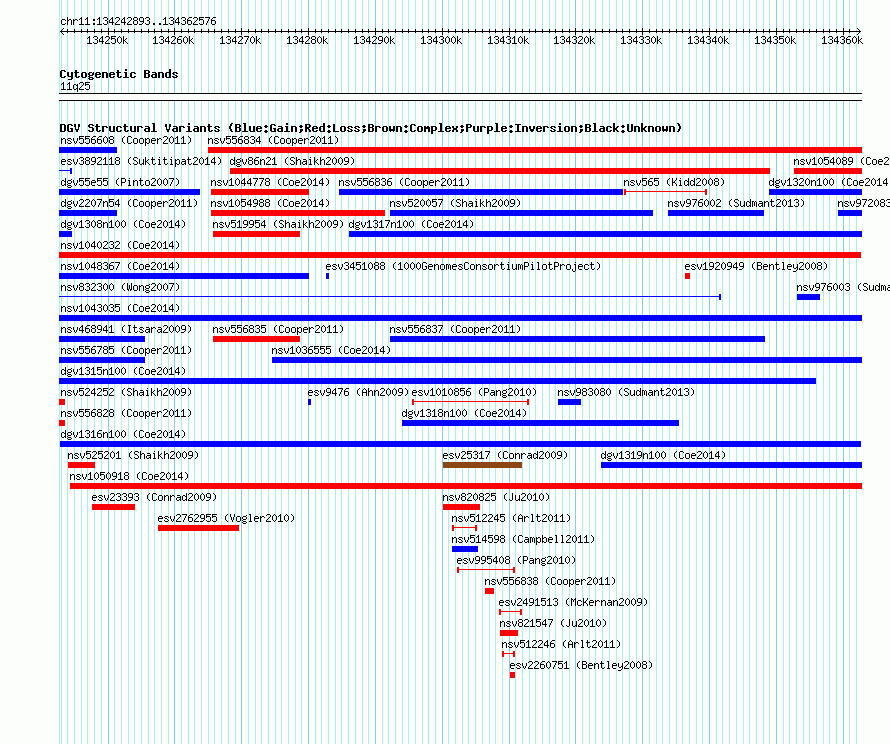Select nsv983080 (Sudmant2013) label
The height and width of the screenshot is (744, 890).
[x=626, y=392]
